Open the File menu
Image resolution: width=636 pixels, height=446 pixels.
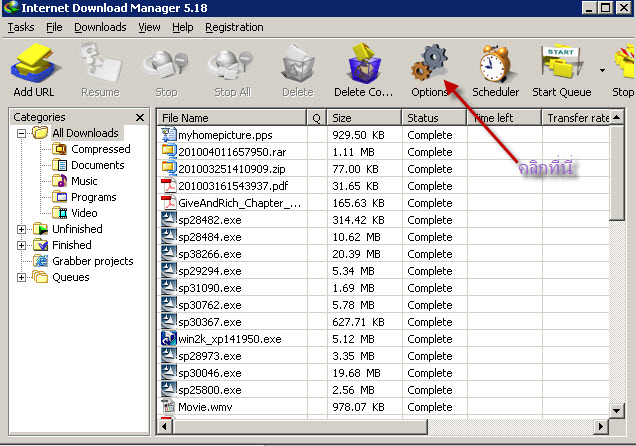tap(54, 27)
